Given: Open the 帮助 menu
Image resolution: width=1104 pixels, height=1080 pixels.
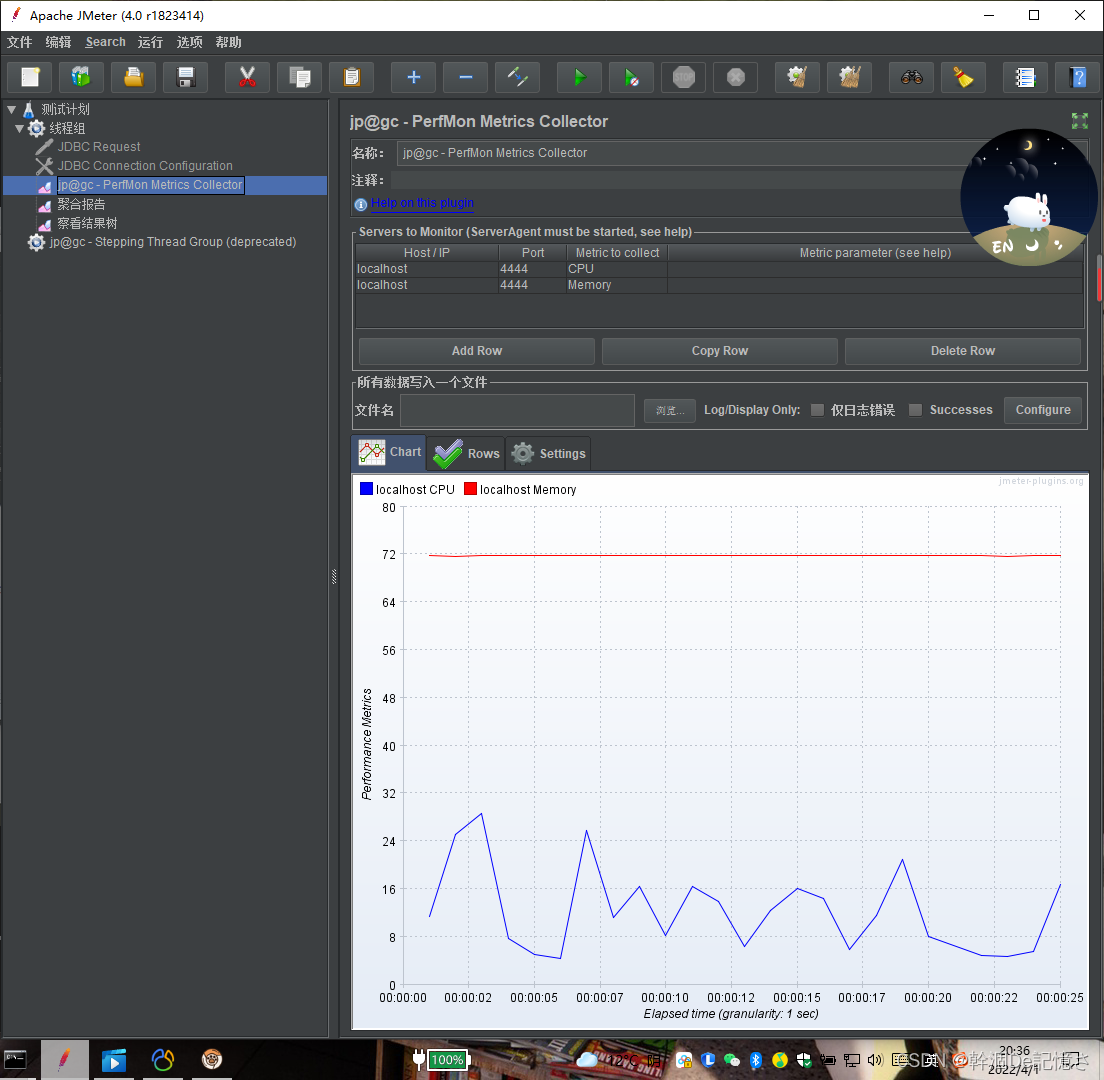Looking at the screenshot, I should coord(228,42).
